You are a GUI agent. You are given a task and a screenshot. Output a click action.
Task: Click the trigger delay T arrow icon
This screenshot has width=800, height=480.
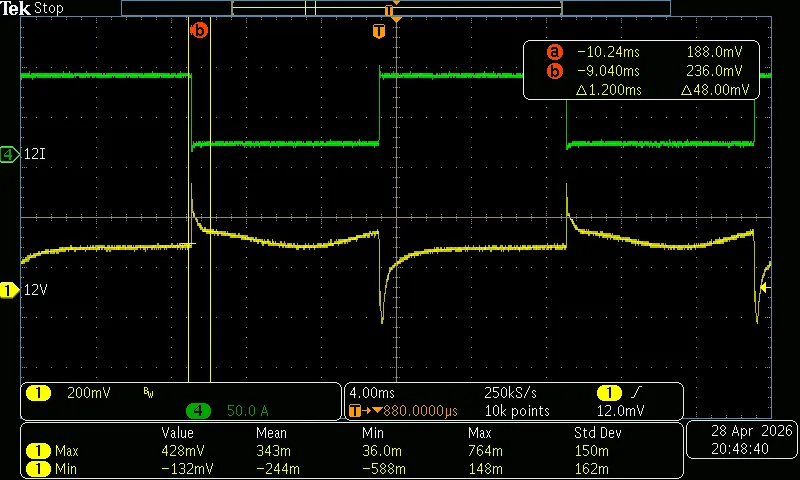coord(365,411)
